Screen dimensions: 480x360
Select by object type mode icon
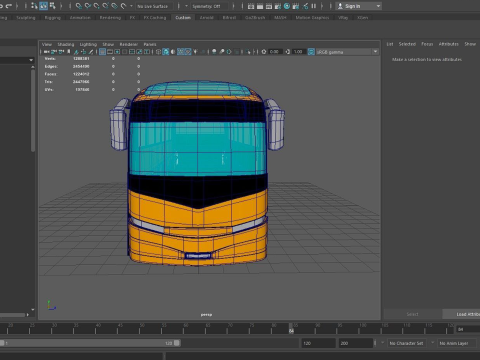43,6
